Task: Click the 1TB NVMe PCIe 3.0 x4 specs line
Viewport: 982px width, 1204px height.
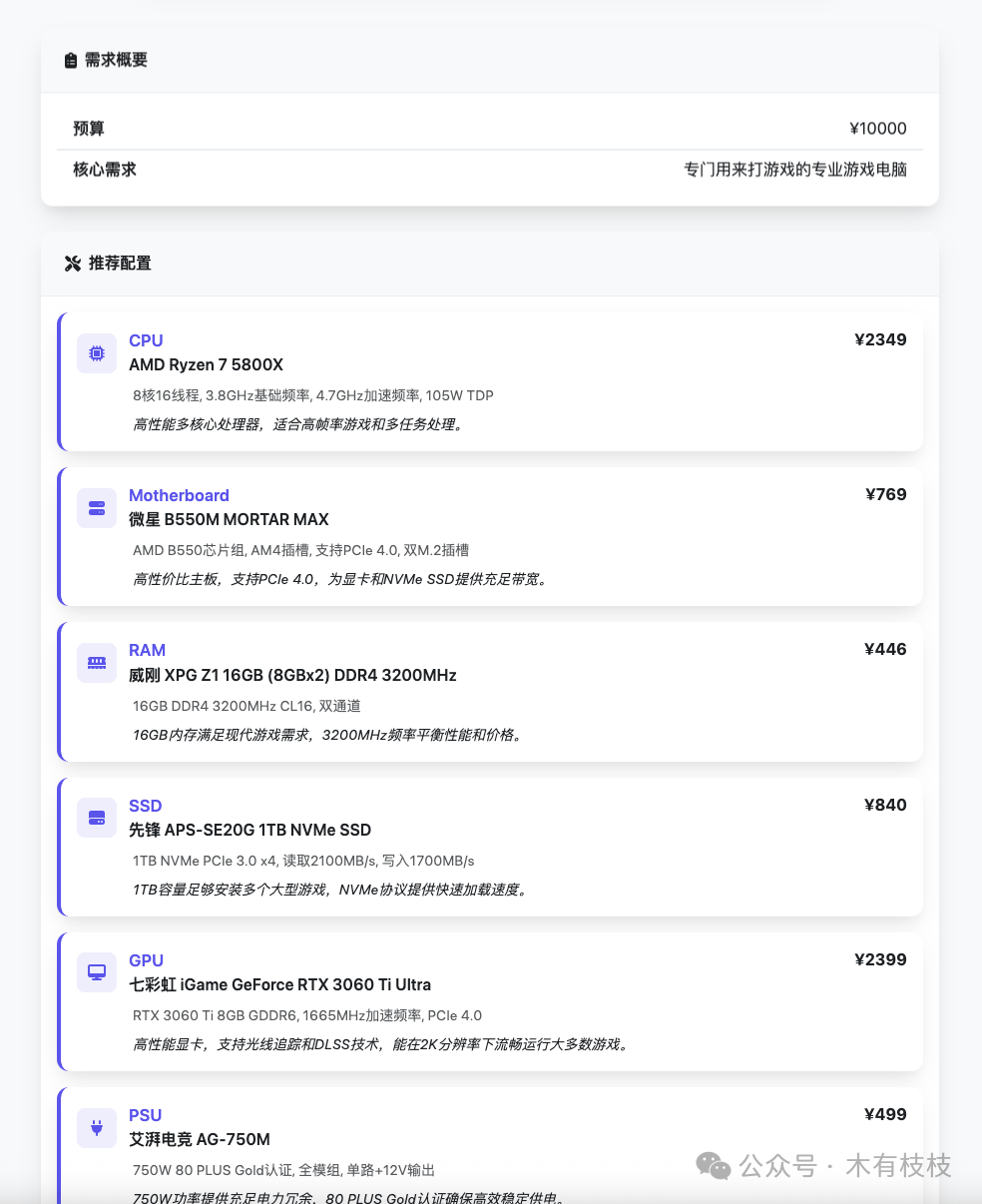Action: 303,861
